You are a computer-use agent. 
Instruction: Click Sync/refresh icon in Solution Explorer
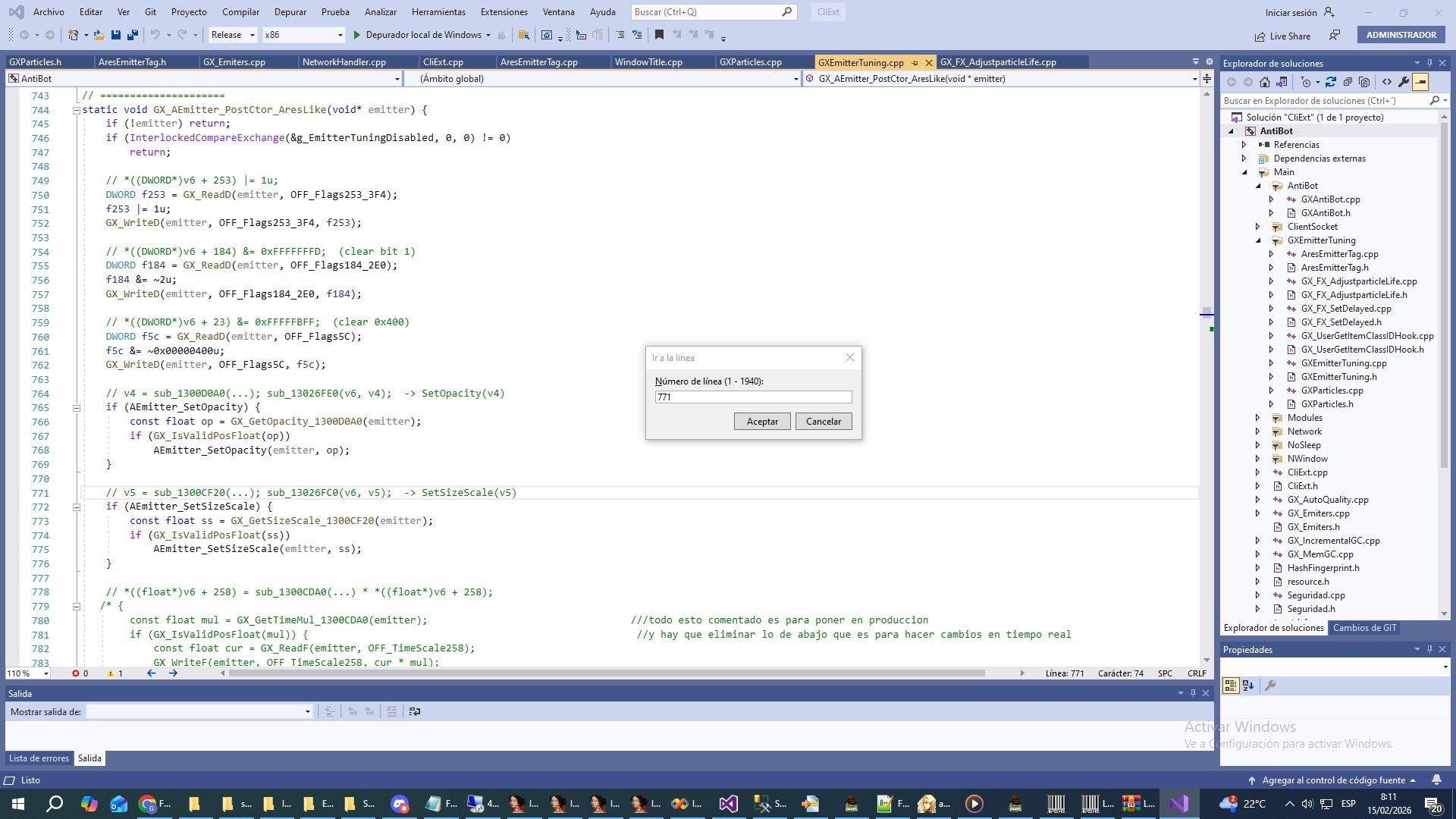point(1331,82)
